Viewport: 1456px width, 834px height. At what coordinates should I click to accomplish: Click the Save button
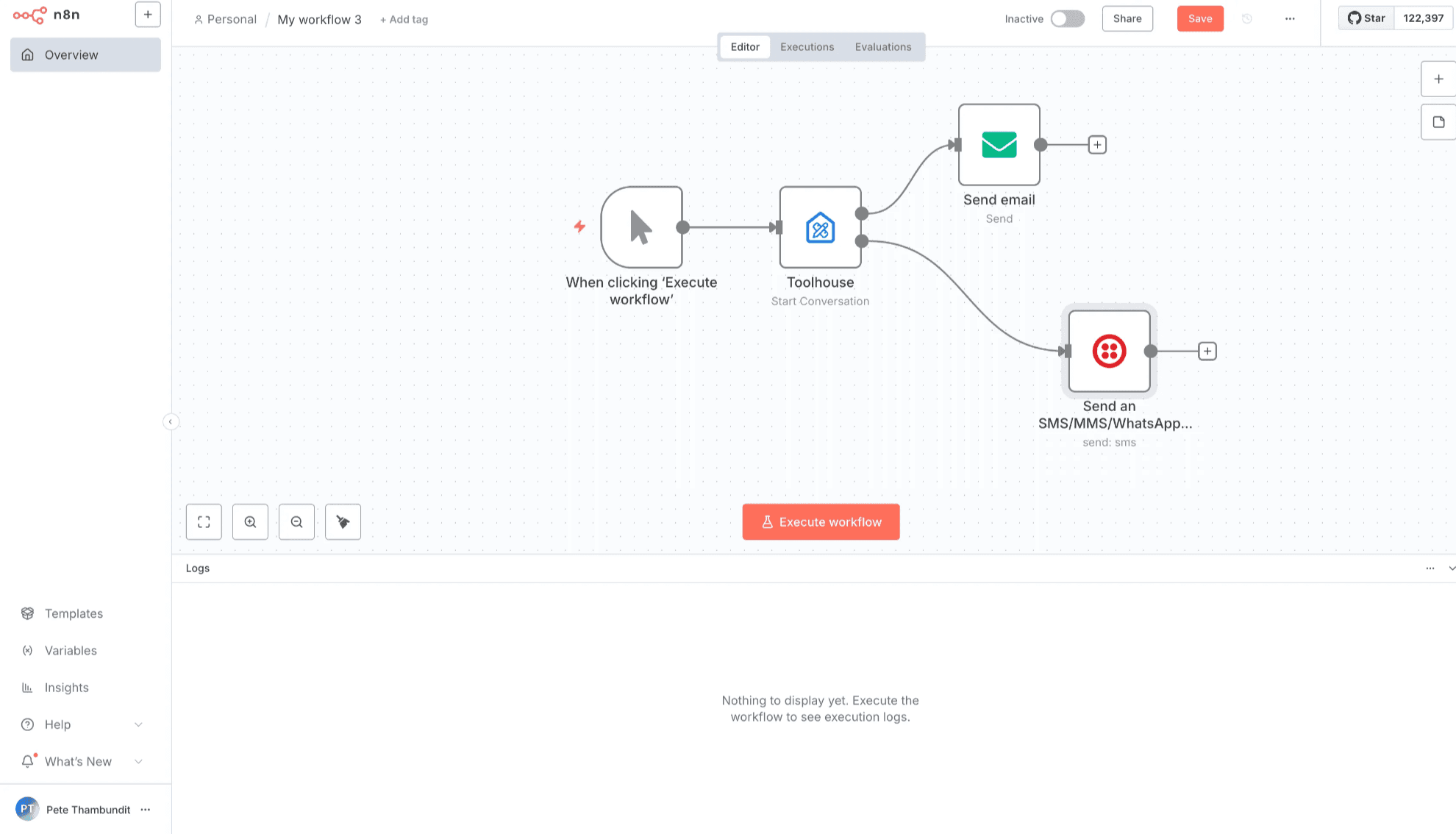(x=1199, y=19)
